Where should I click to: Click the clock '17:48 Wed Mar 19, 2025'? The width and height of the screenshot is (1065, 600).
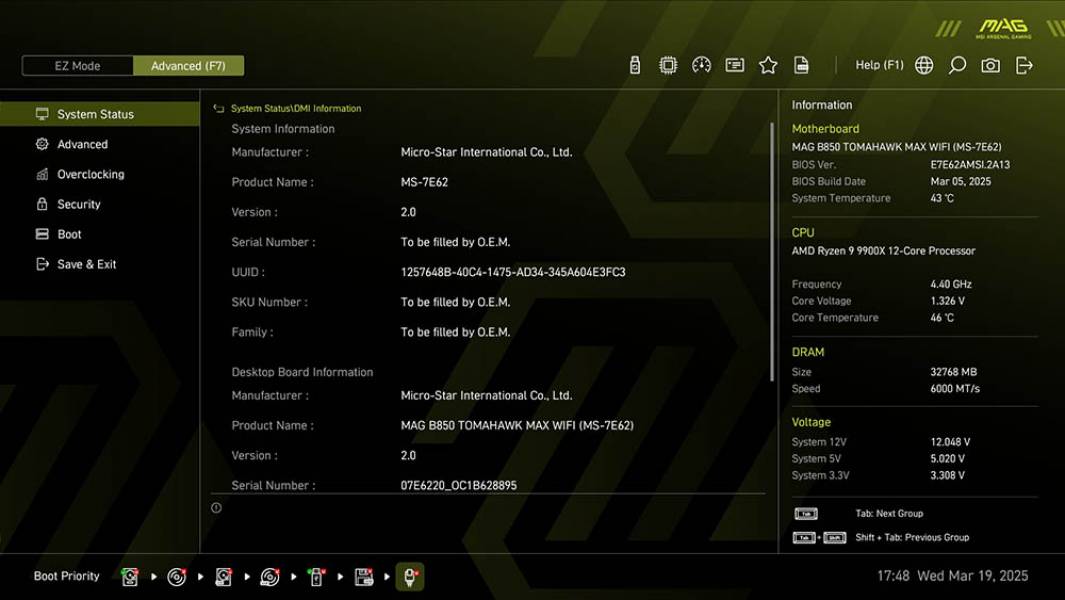pyautogui.click(x=952, y=576)
